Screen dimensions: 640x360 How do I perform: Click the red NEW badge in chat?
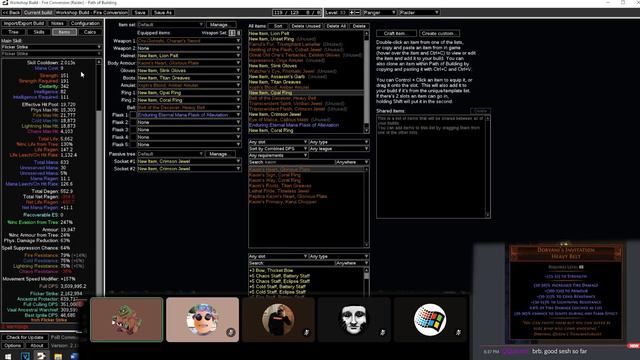point(633,346)
